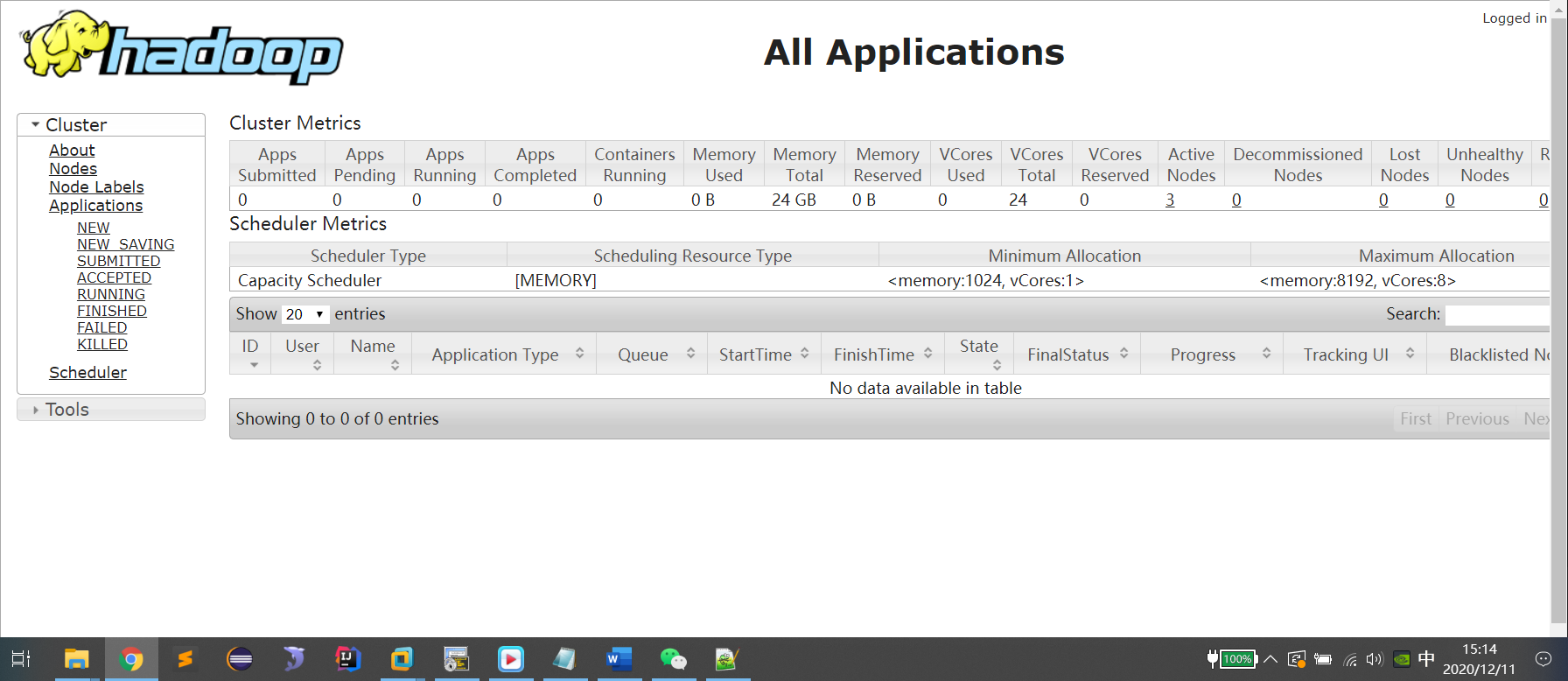Open the red play-button video app
Screen dimensions: 1568x681
511,659
